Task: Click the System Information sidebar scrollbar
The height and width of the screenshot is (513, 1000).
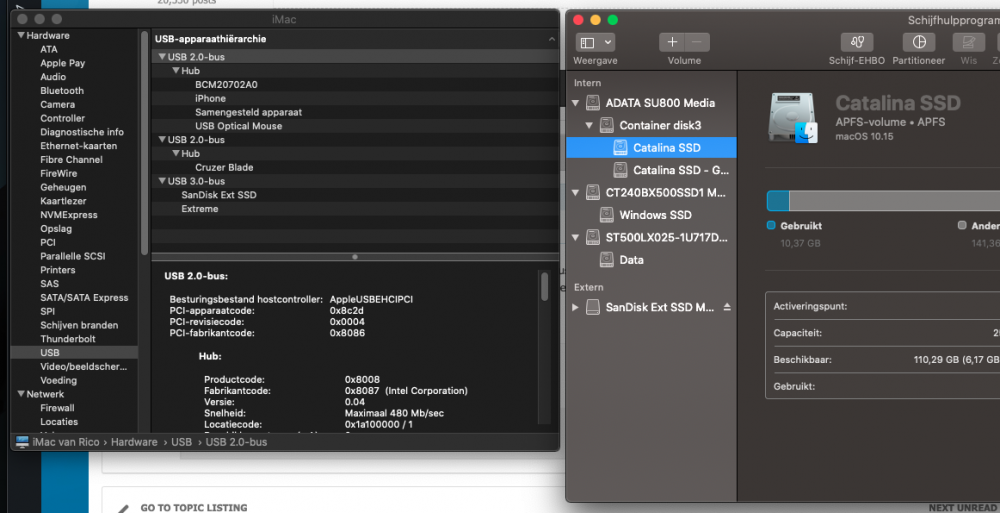Action: pyautogui.click(x=144, y=144)
